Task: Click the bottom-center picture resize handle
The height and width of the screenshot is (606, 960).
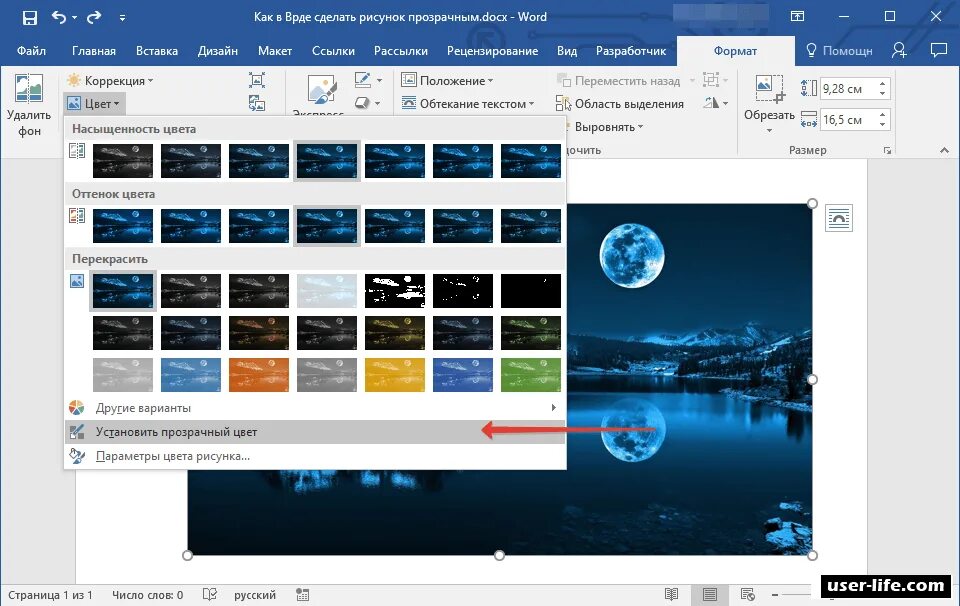Action: pyautogui.click(x=499, y=555)
